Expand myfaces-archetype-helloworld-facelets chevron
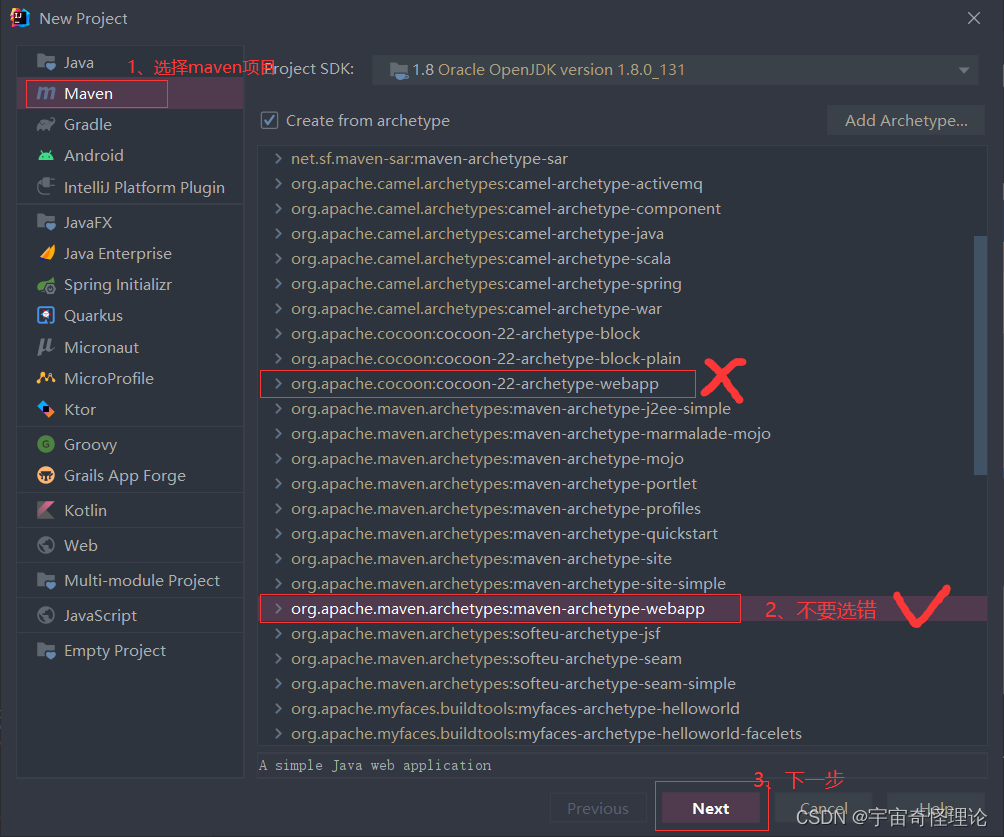 (x=278, y=733)
